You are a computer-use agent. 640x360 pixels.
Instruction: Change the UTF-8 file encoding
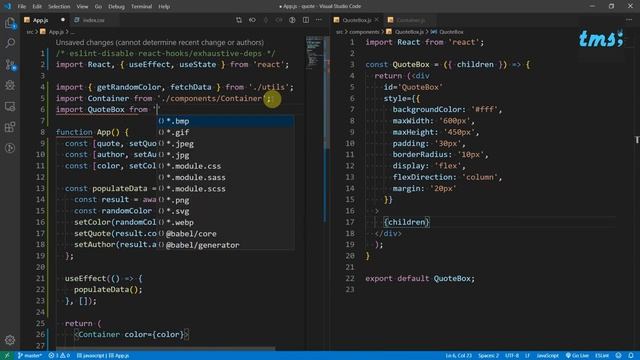[512, 356]
